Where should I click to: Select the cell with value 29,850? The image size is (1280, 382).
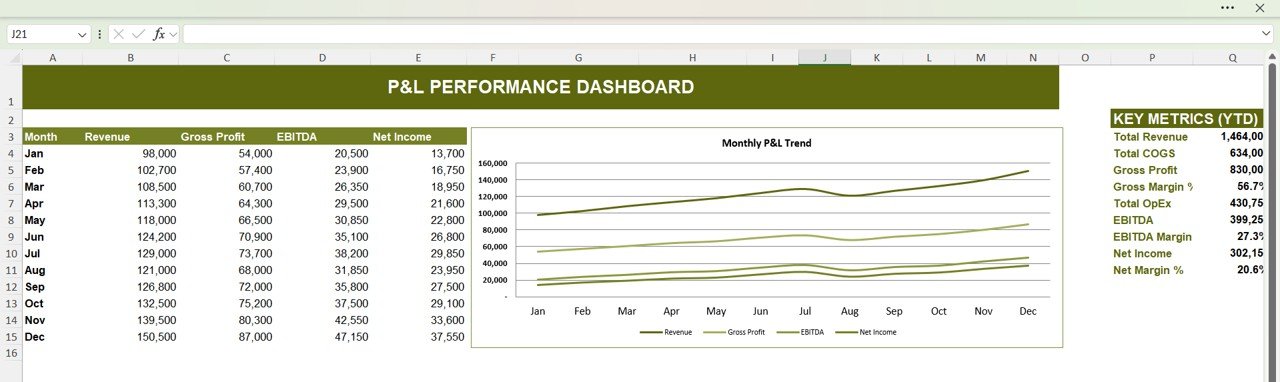(x=418, y=254)
